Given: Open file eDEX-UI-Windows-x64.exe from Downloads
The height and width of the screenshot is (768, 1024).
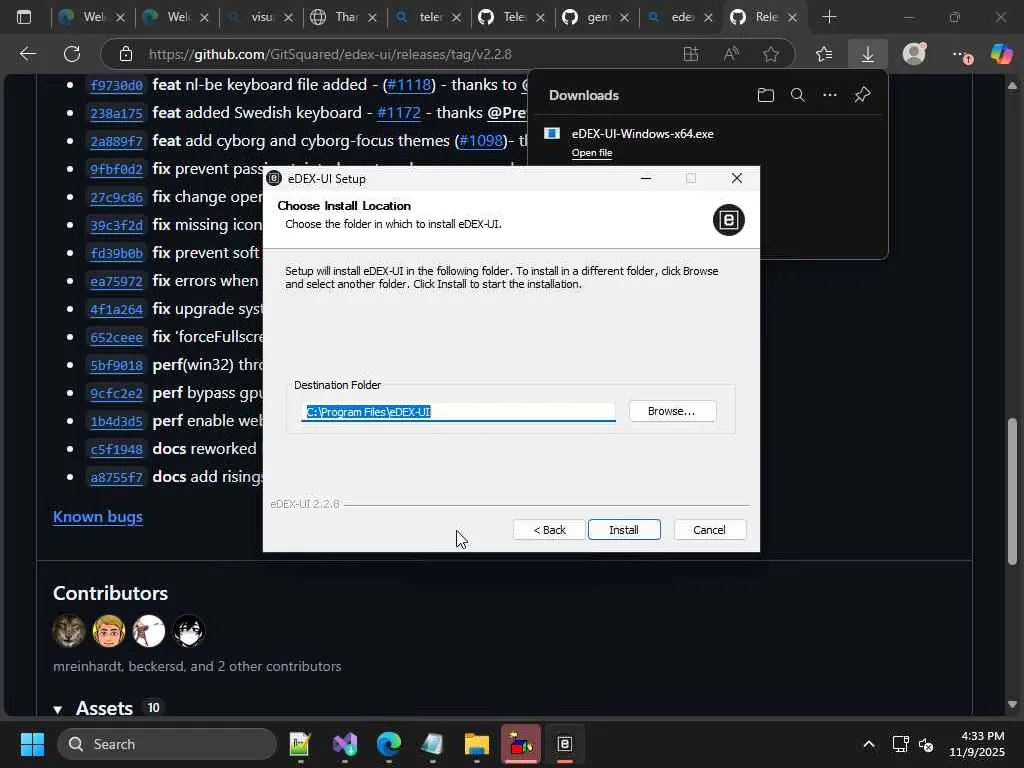Looking at the screenshot, I should point(592,153).
